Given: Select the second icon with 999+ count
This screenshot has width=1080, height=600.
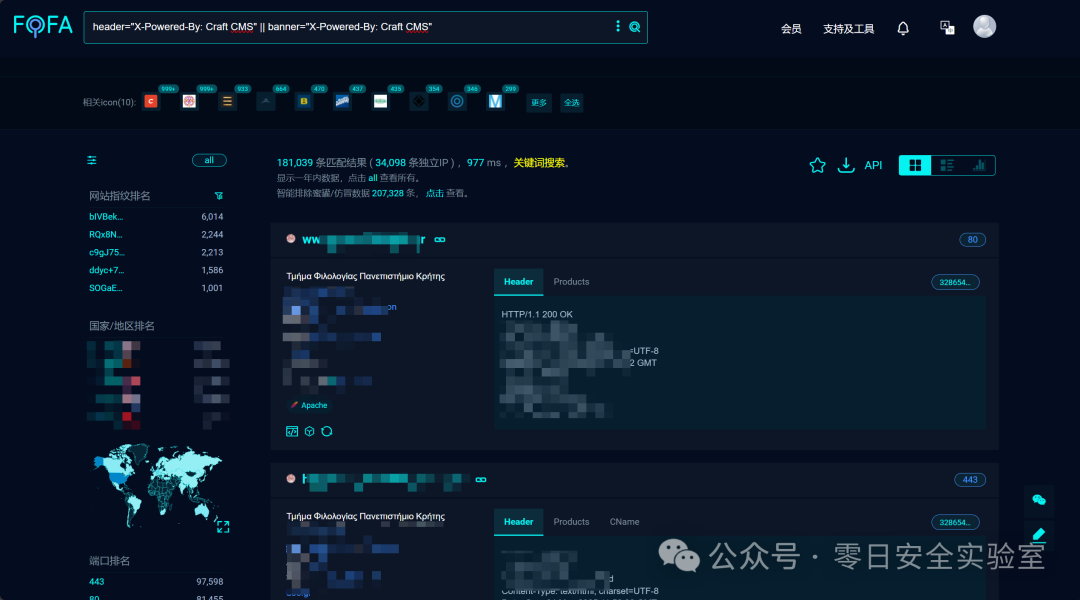Looking at the screenshot, I should tap(189, 101).
